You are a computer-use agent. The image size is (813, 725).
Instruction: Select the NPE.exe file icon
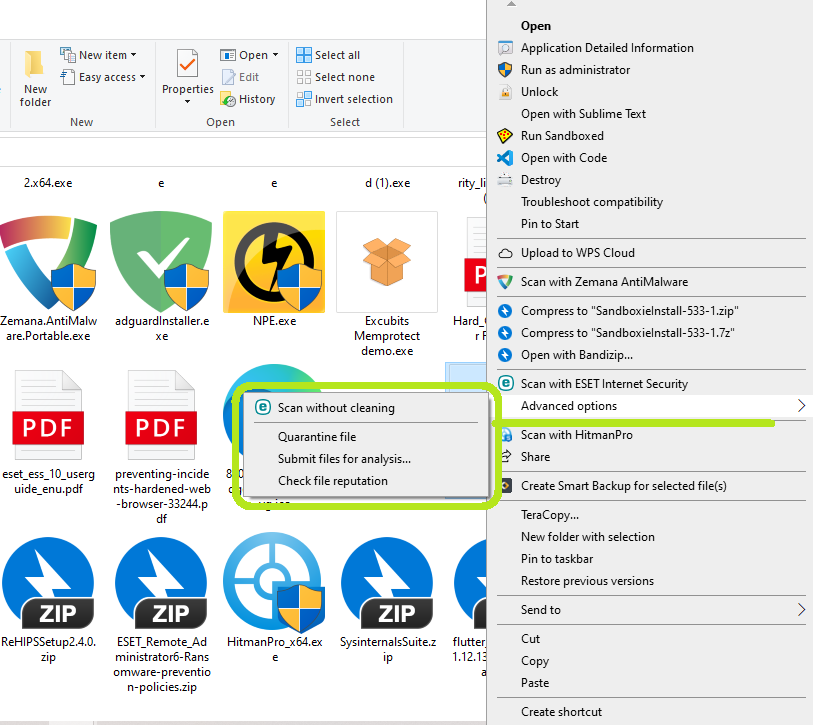click(x=274, y=261)
